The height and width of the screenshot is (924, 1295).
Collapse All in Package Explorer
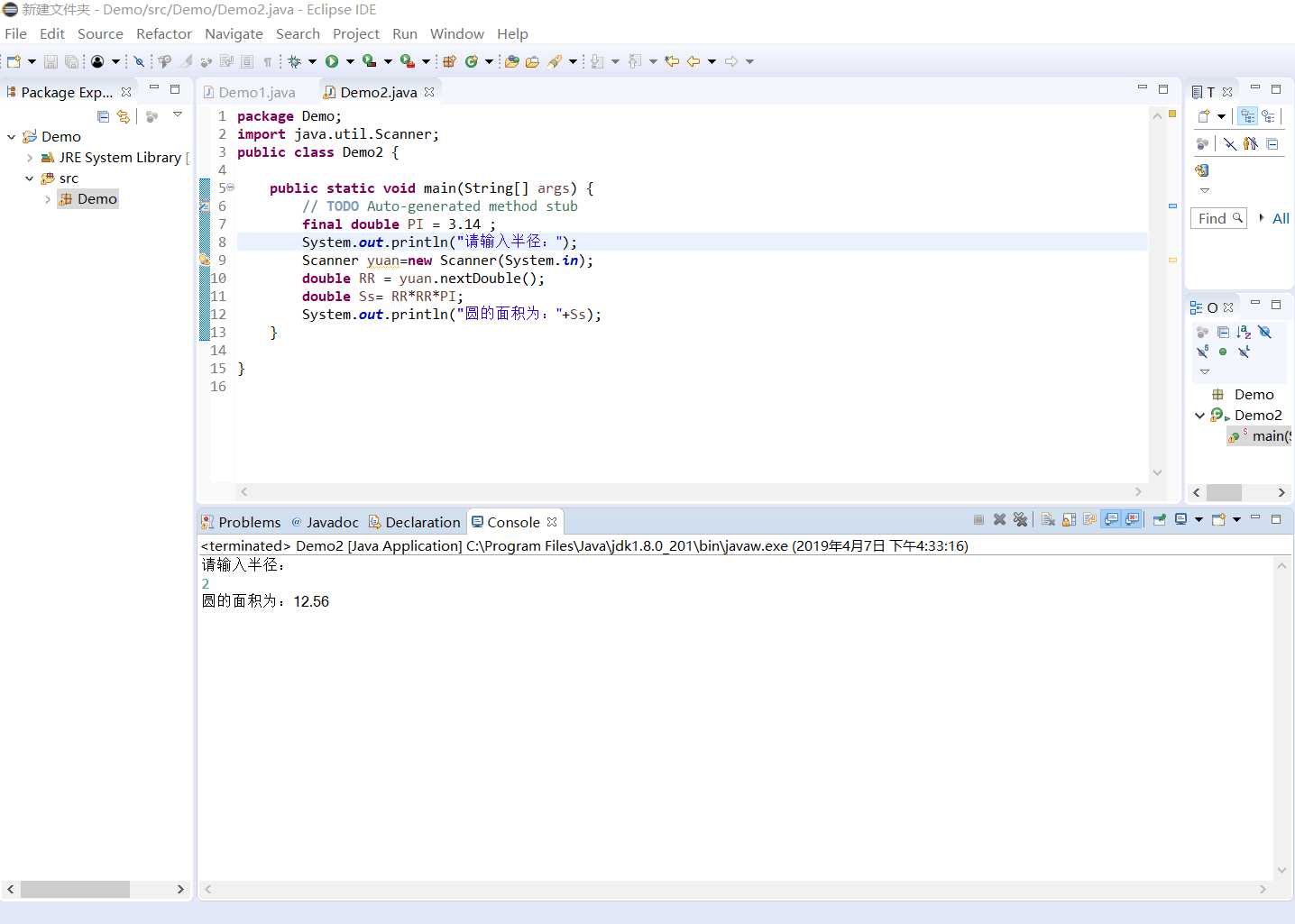(x=103, y=116)
